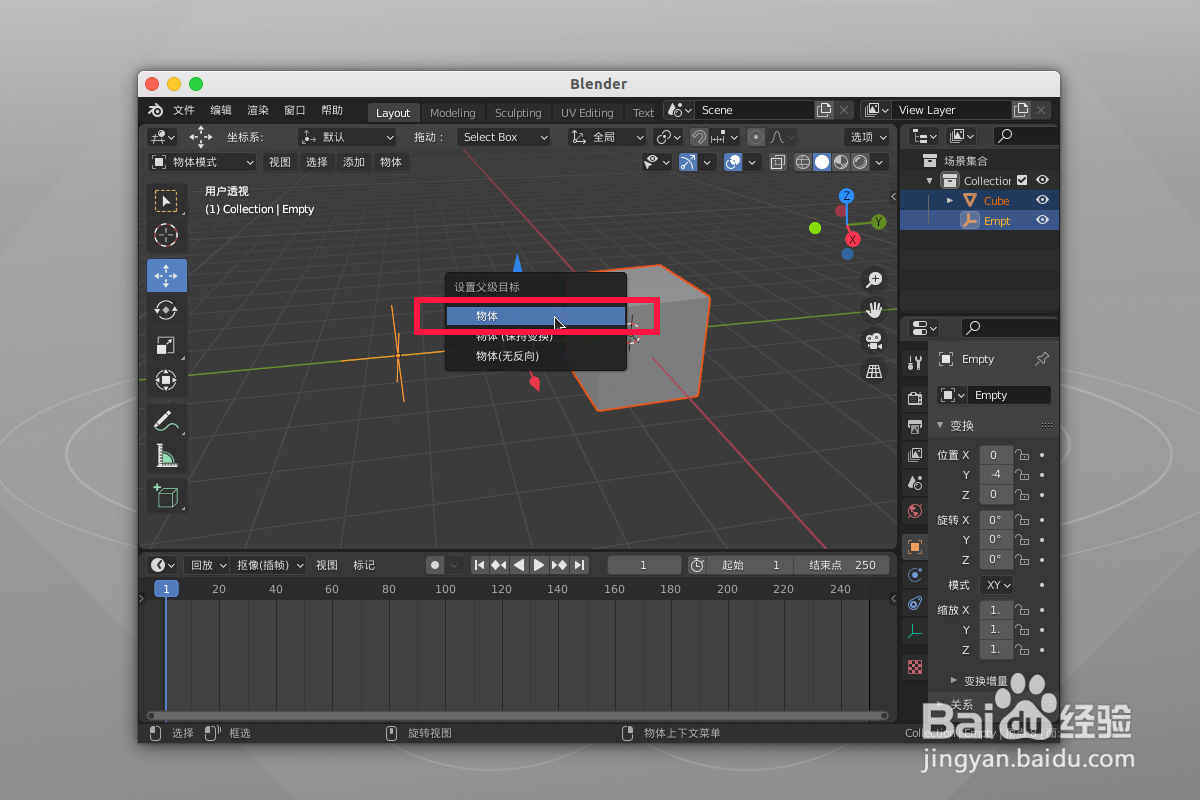Open the Output properties printer tab
Screen dimensions: 1200x800
tap(914, 426)
